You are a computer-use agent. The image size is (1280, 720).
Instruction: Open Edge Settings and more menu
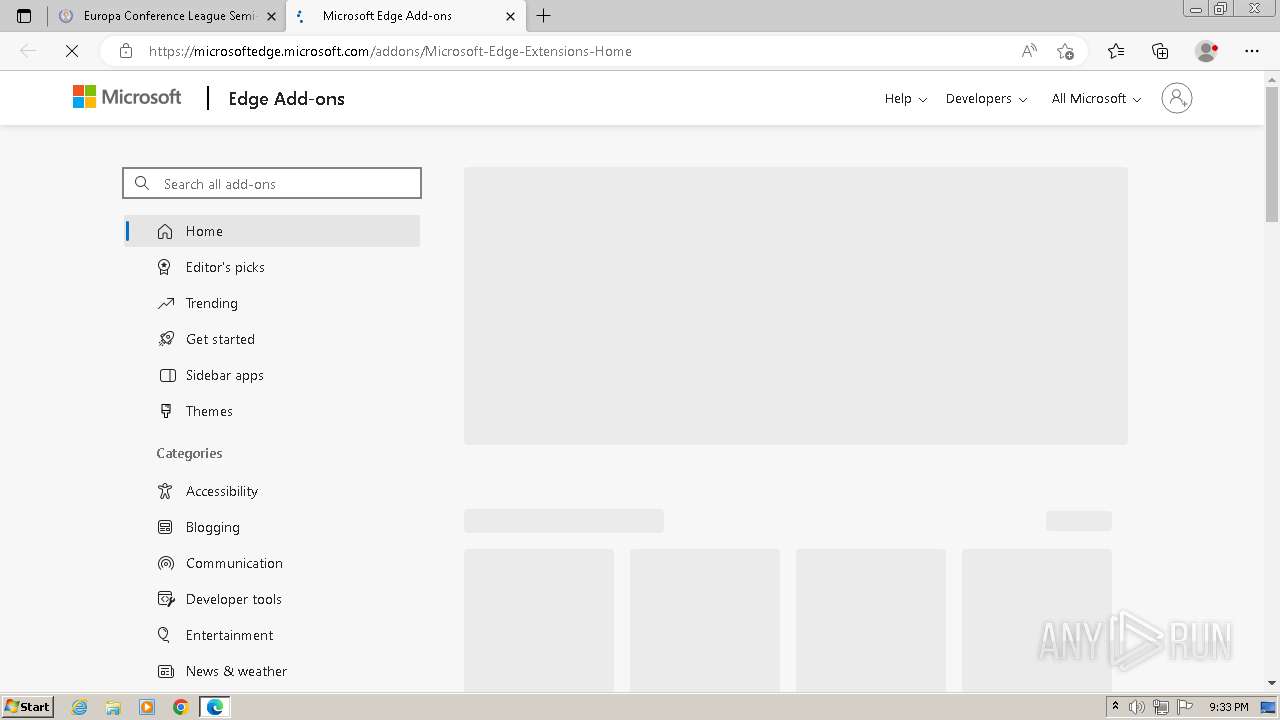(1252, 51)
